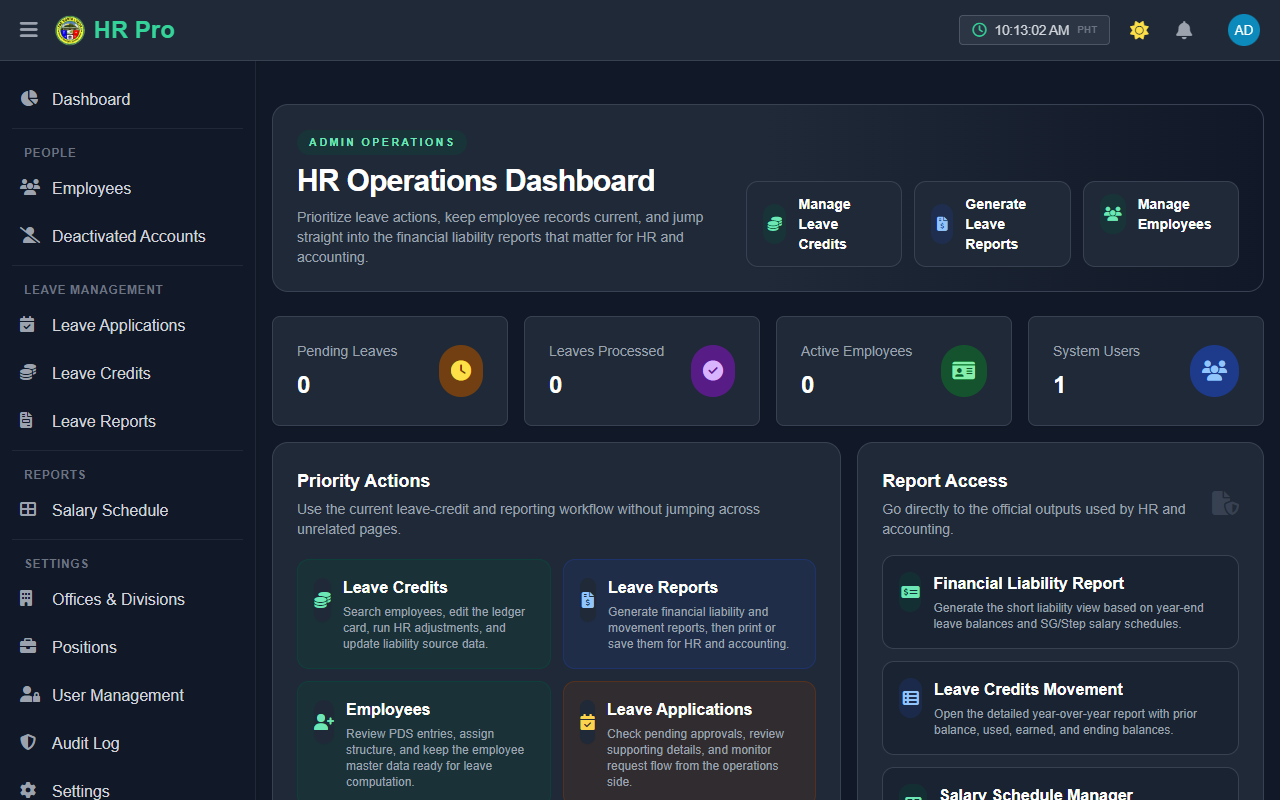
Task: Open Settings from sidebar
Action: coord(128,786)
